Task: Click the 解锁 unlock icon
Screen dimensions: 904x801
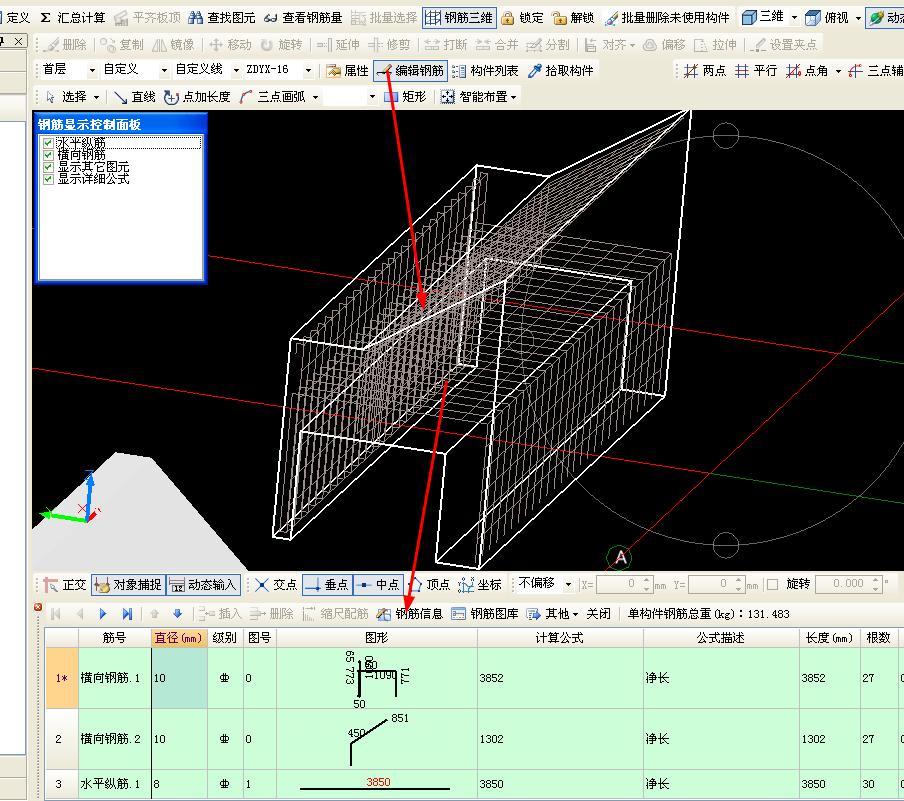Action: (559, 18)
